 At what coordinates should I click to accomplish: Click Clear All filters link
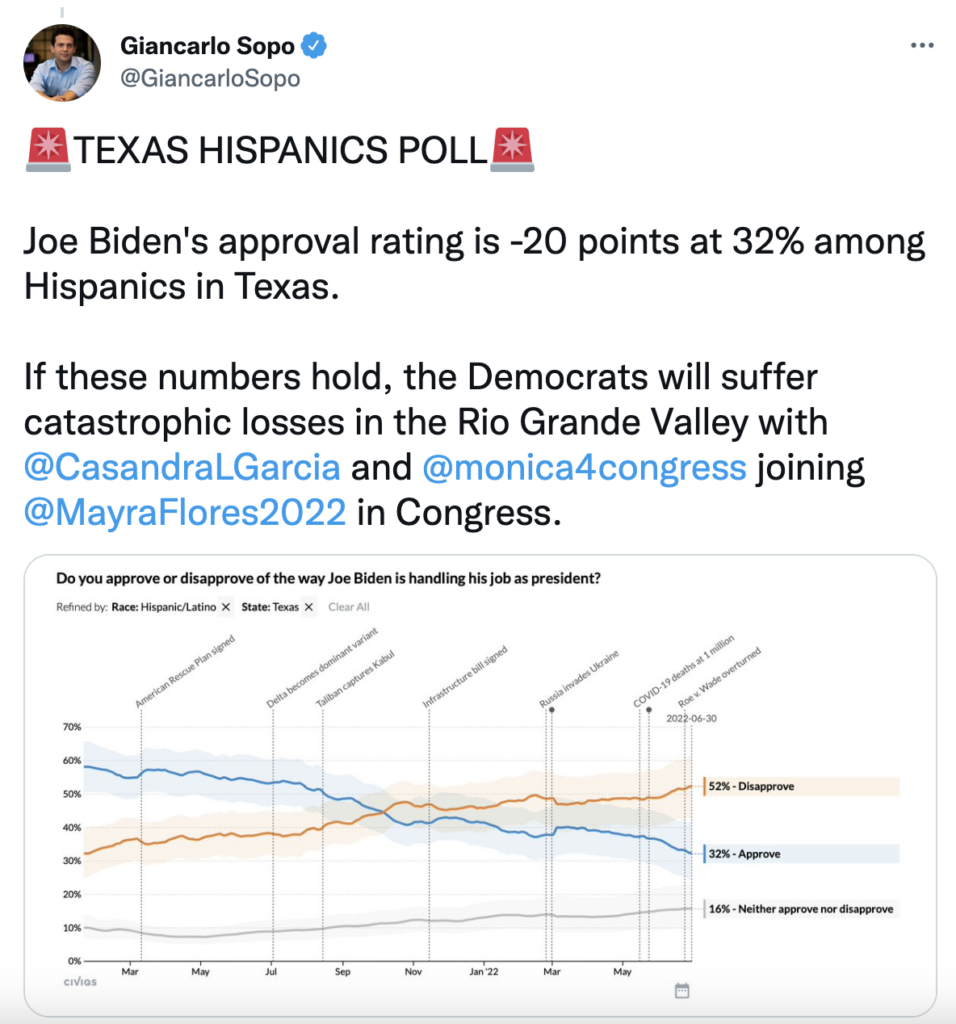tap(349, 607)
